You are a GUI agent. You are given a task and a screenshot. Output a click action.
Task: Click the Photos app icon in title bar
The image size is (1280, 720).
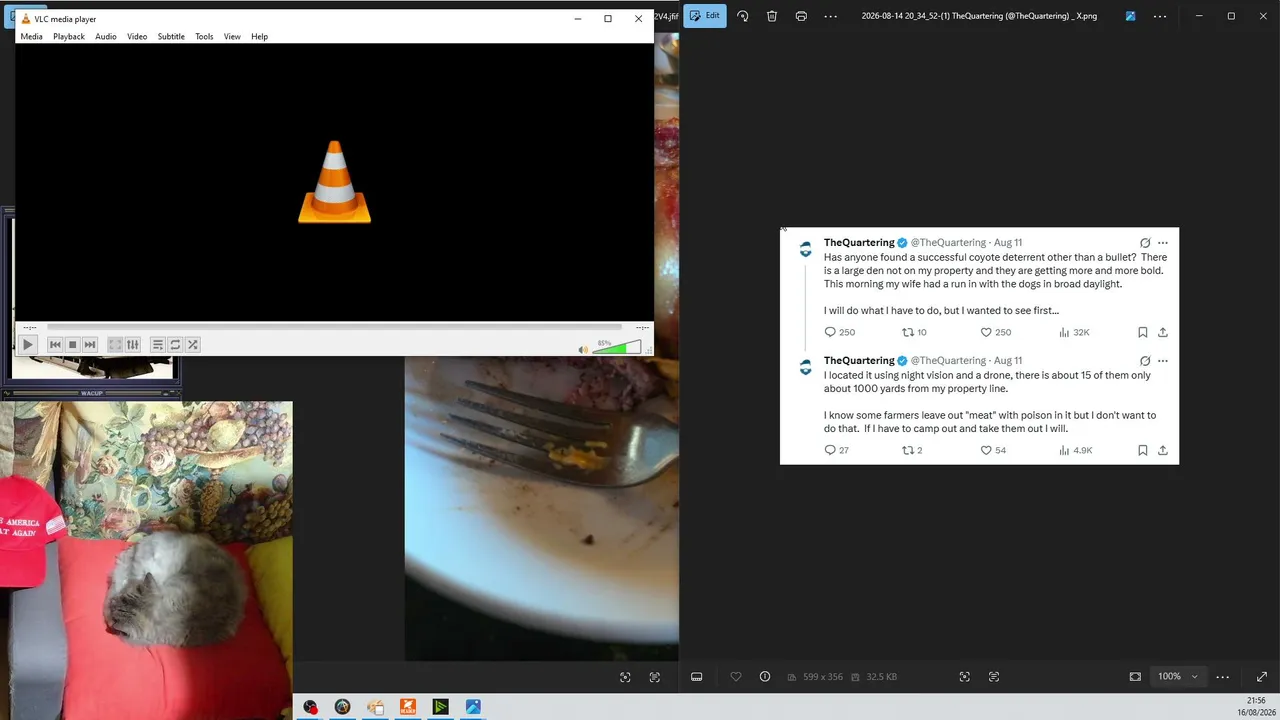click(1130, 16)
